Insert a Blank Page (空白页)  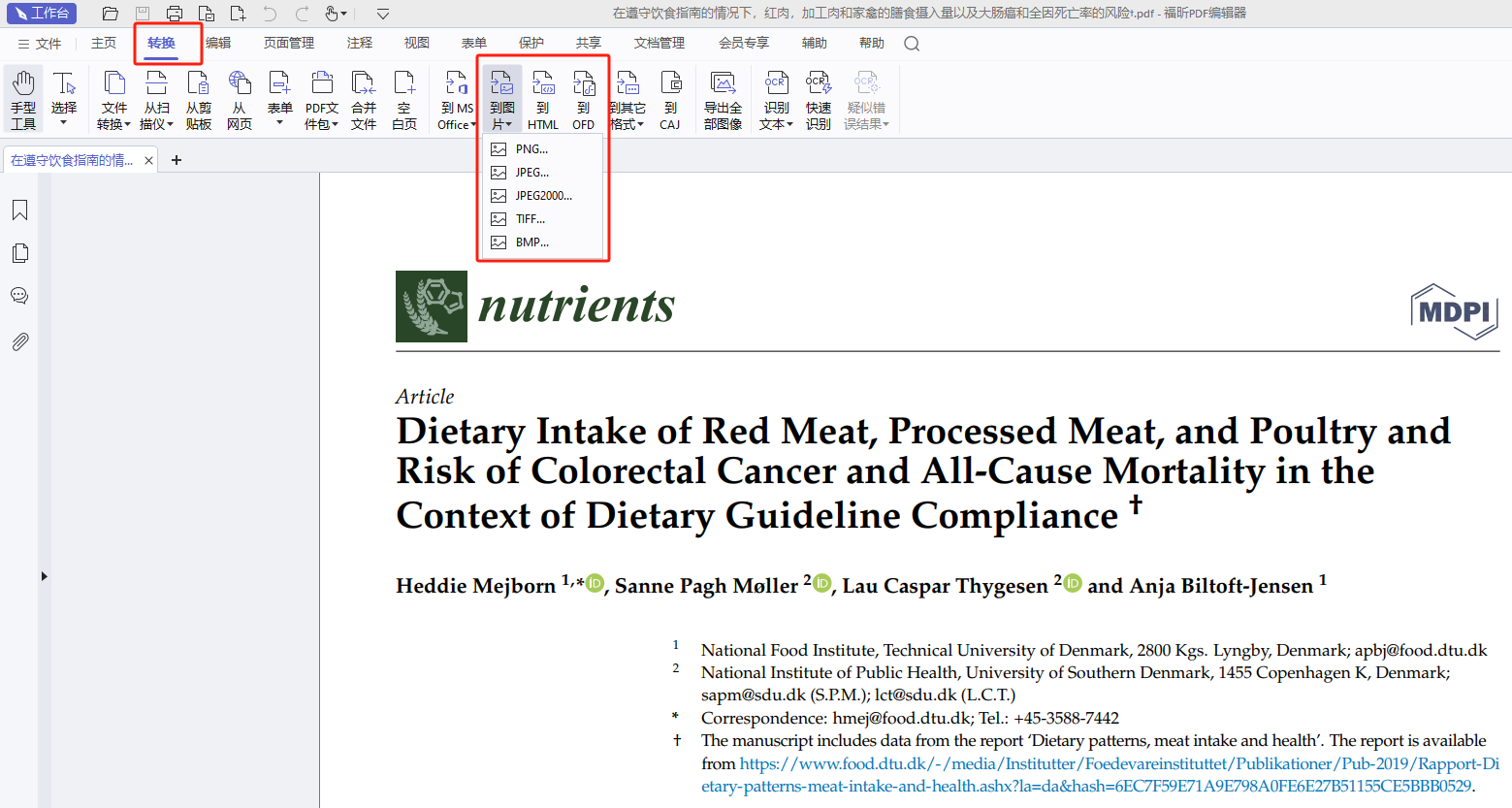pos(404,99)
